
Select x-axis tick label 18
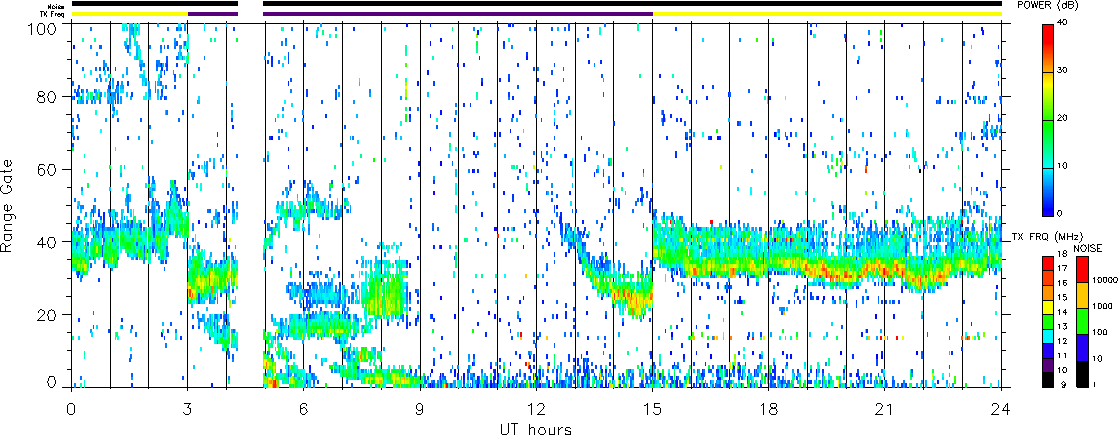coord(769,408)
